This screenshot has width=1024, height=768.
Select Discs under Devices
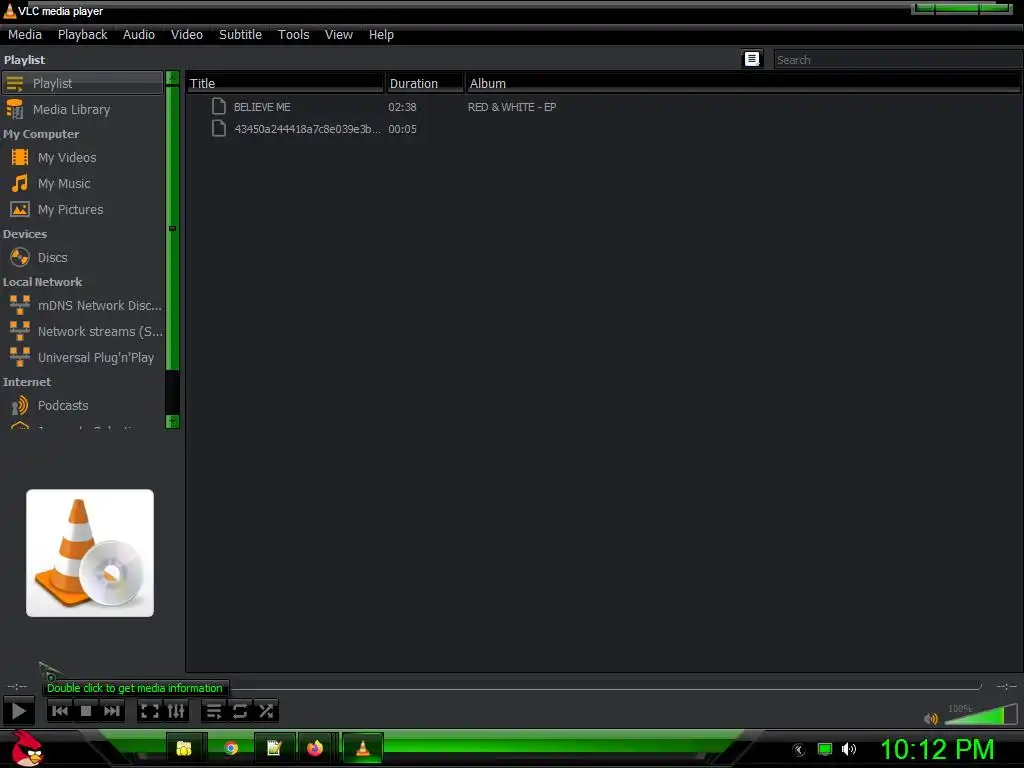[82, 257]
